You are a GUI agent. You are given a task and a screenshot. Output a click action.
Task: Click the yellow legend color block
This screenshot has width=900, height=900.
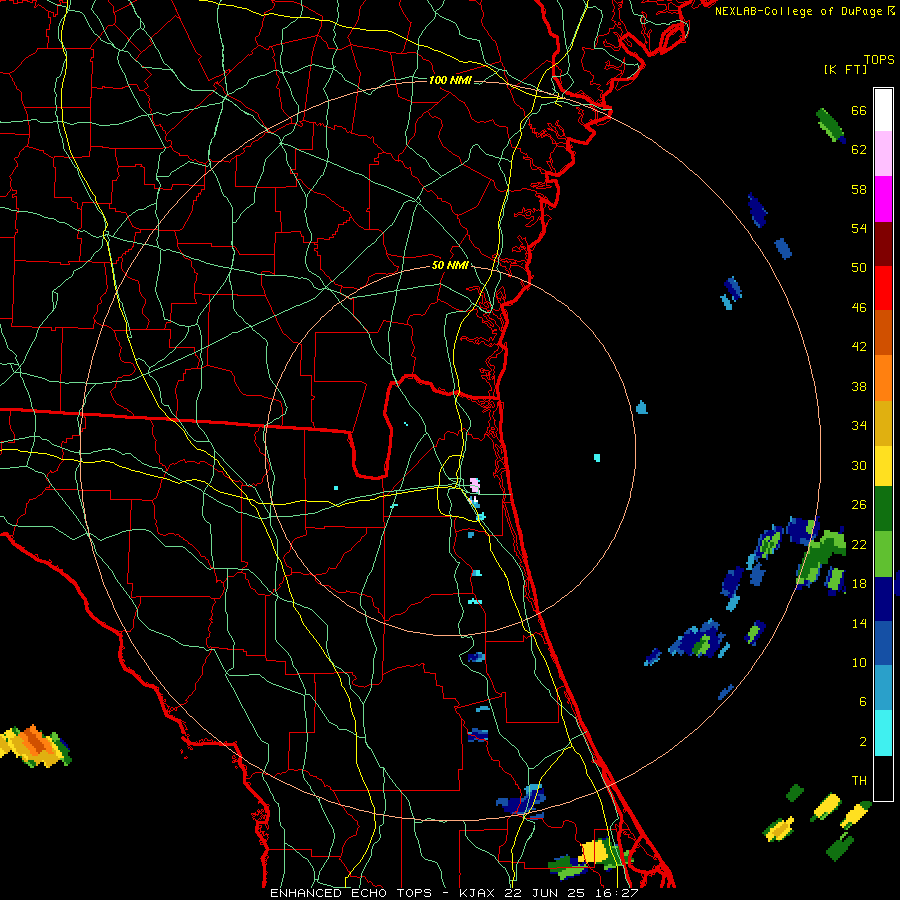883,466
